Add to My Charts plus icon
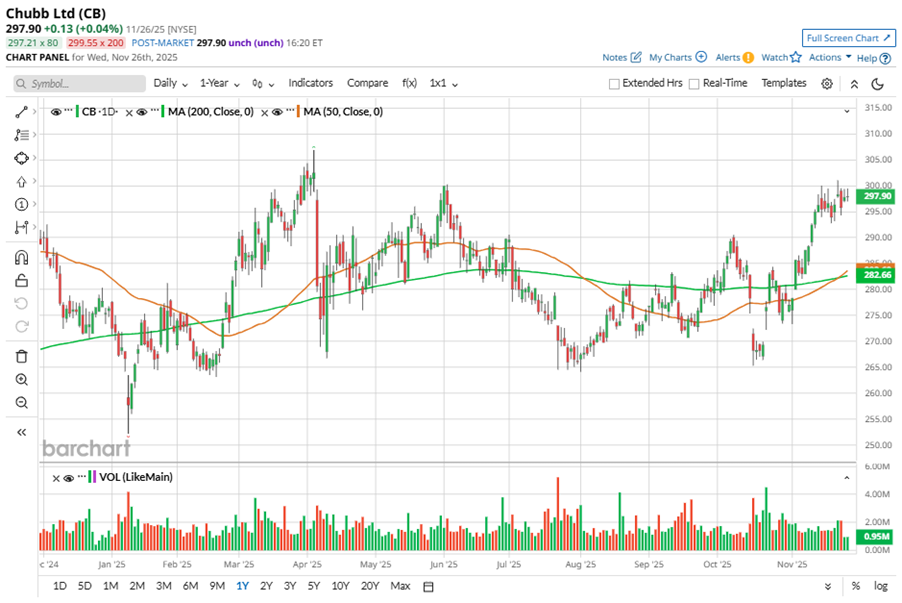 pyautogui.click(x=701, y=57)
